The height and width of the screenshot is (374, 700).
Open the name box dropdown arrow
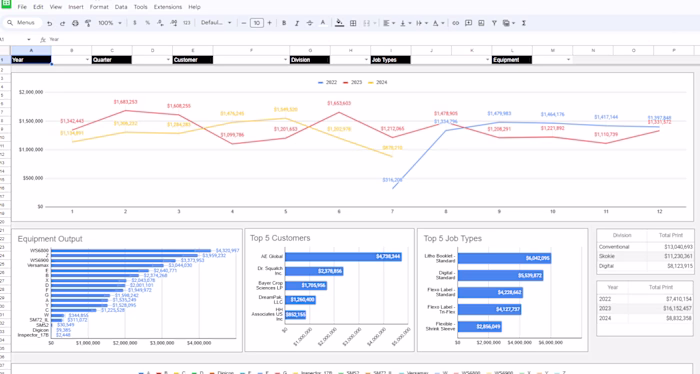click(29, 40)
